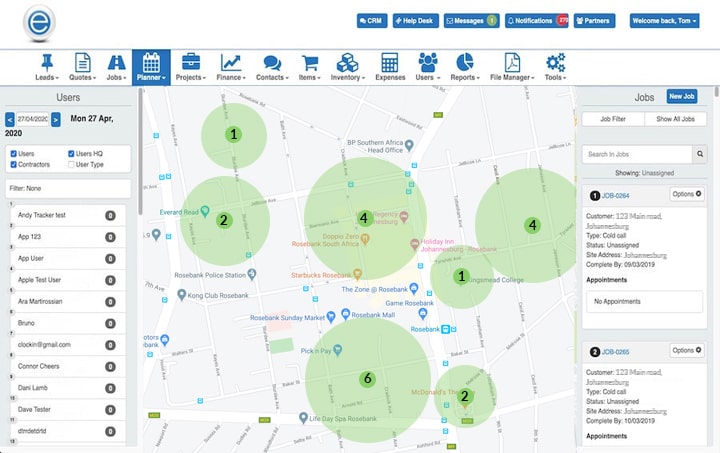This screenshot has height=453, width=720.
Task: Open the Leads pushpin icon
Action: tap(47, 62)
